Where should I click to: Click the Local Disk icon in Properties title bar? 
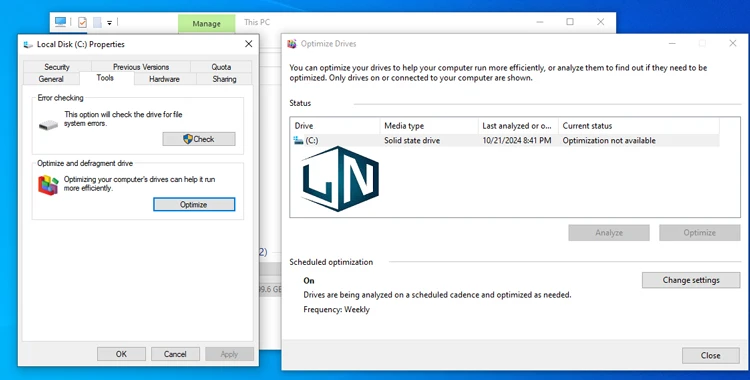tap(28, 45)
